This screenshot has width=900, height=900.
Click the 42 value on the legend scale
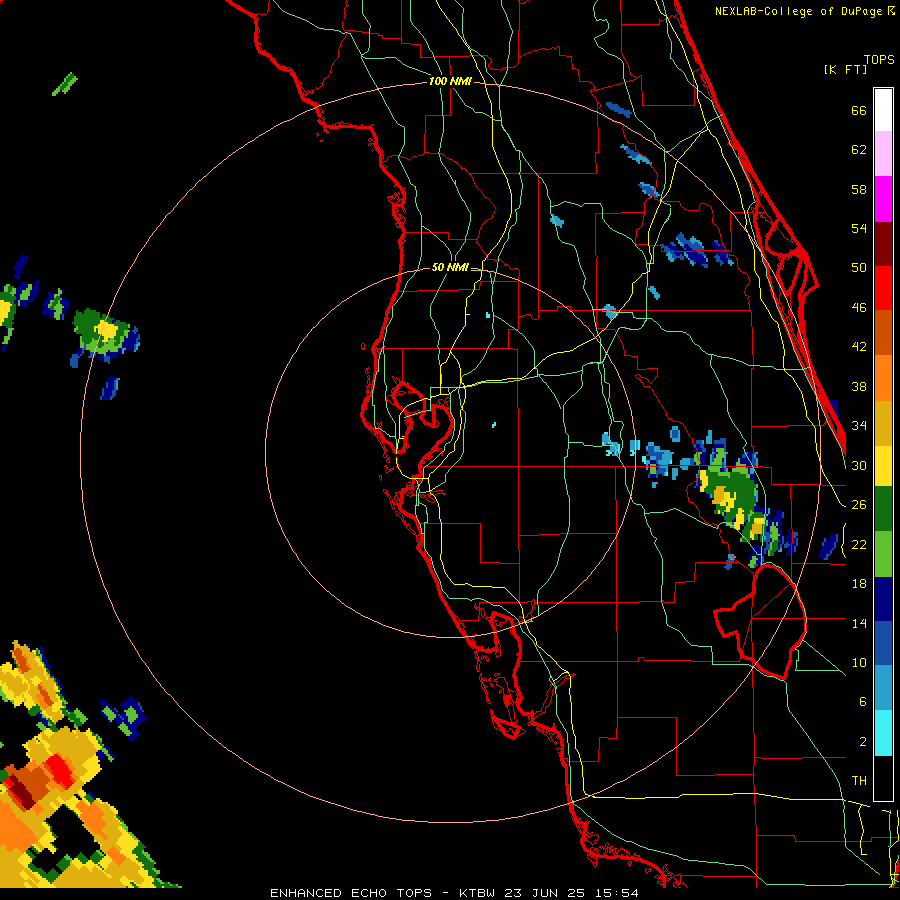coord(859,347)
